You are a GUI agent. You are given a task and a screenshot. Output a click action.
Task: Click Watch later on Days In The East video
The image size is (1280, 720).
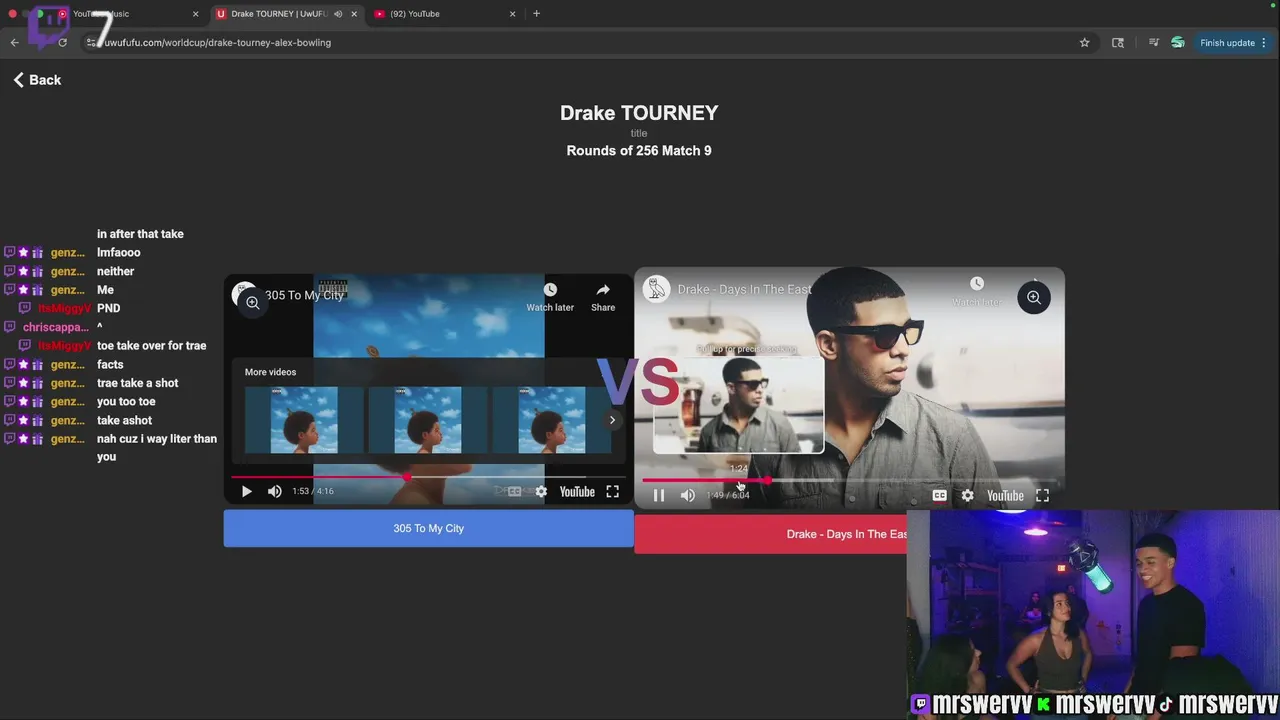977,292
